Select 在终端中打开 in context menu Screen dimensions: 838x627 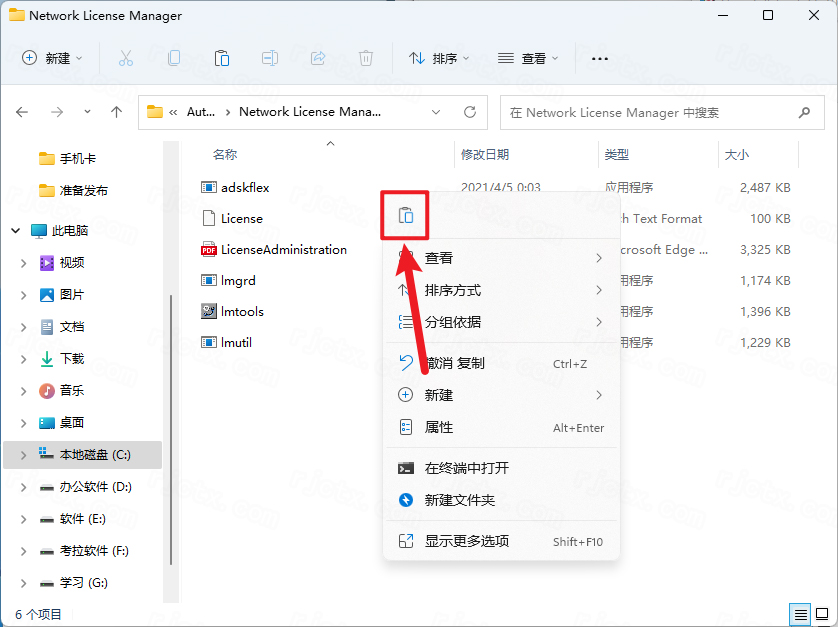click(466, 468)
